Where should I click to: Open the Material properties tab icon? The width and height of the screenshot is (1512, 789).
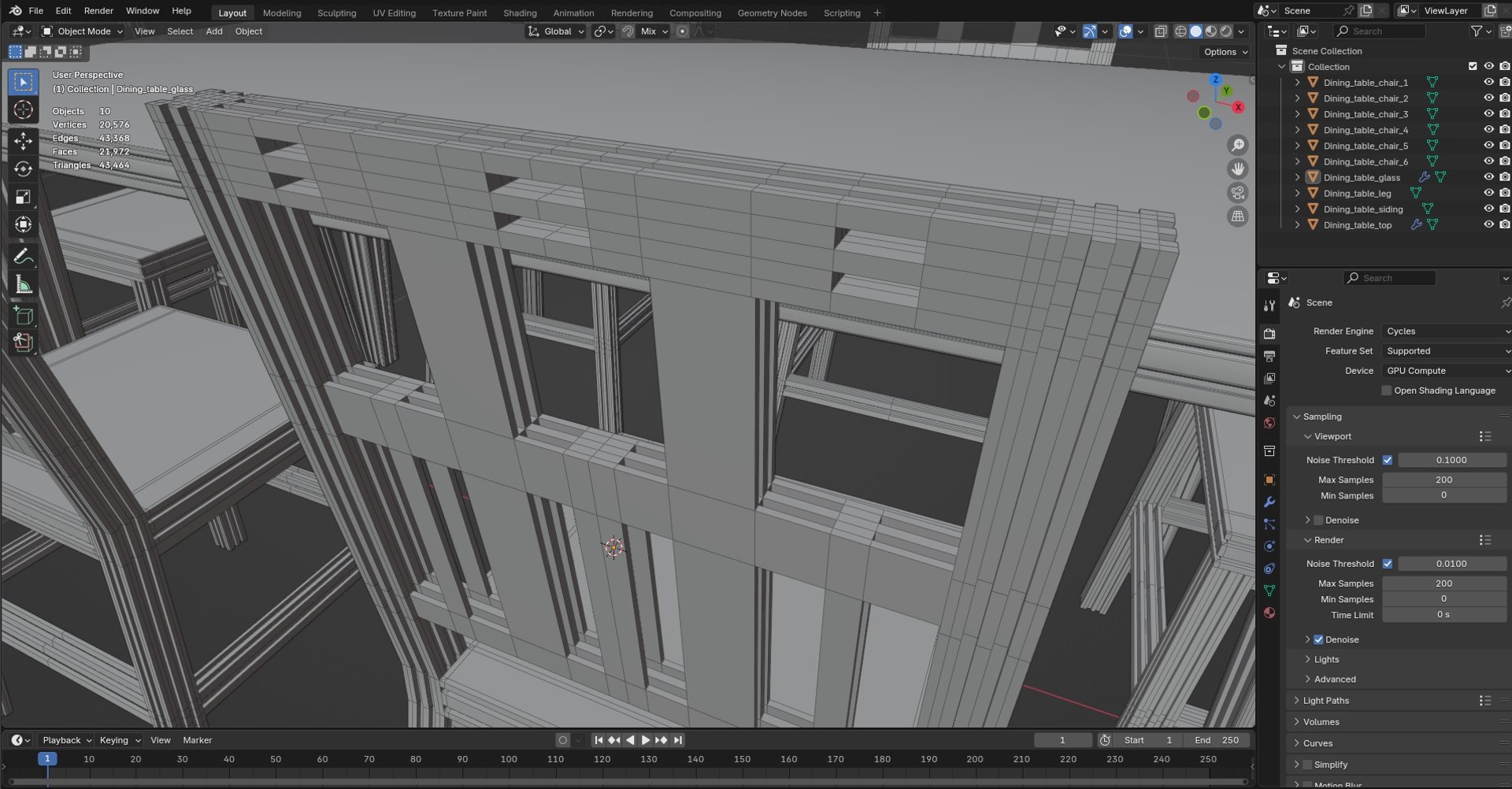pyautogui.click(x=1269, y=613)
